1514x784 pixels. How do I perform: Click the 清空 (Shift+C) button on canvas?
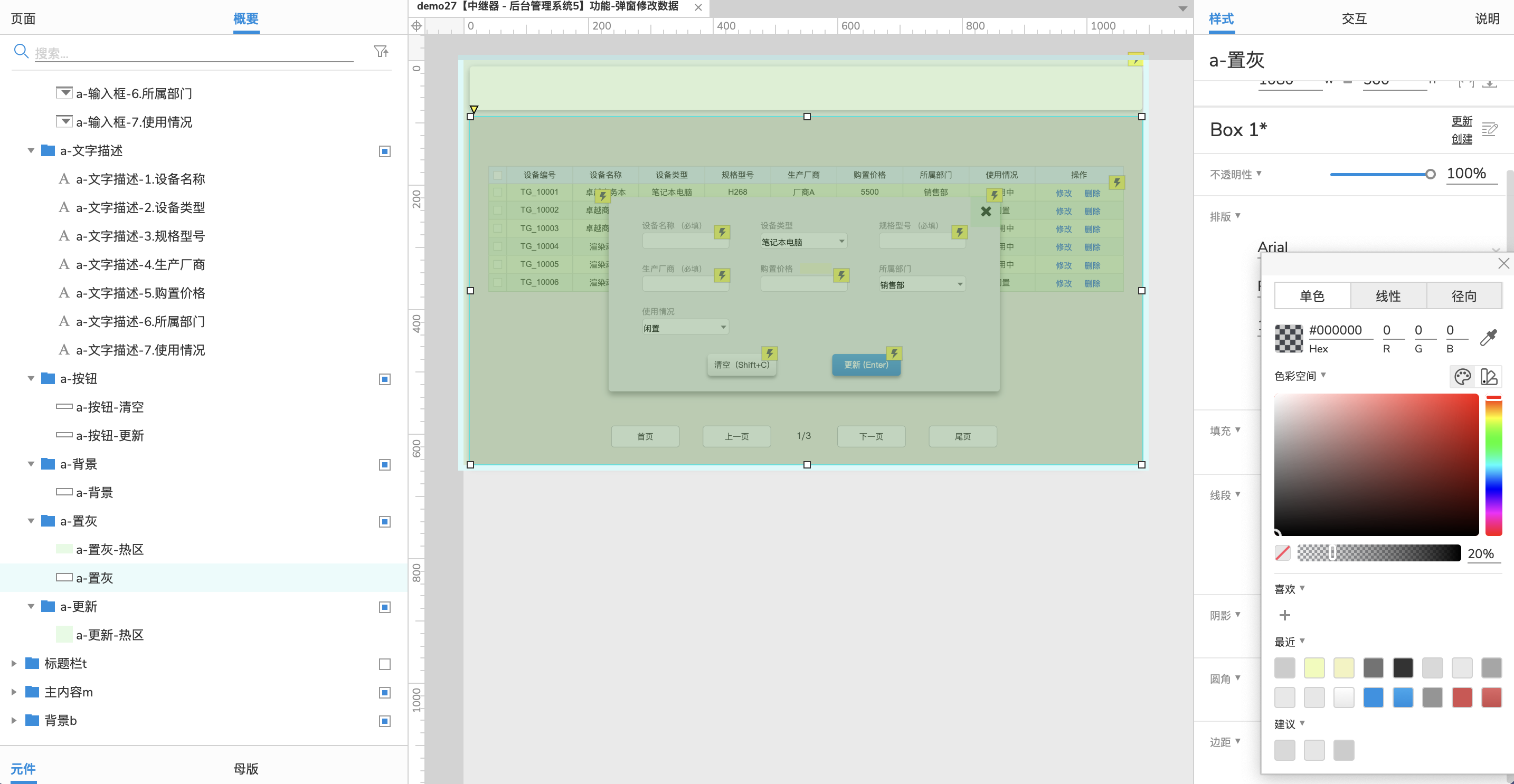click(x=742, y=365)
